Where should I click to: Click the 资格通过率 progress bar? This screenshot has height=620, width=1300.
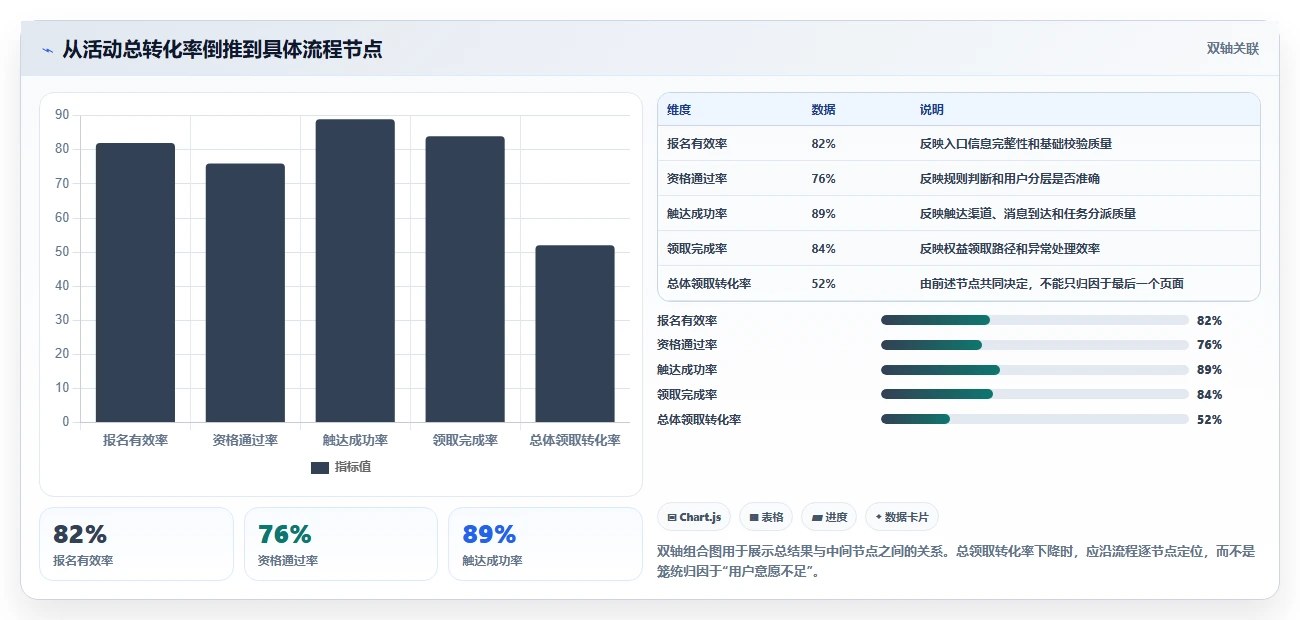1034,345
